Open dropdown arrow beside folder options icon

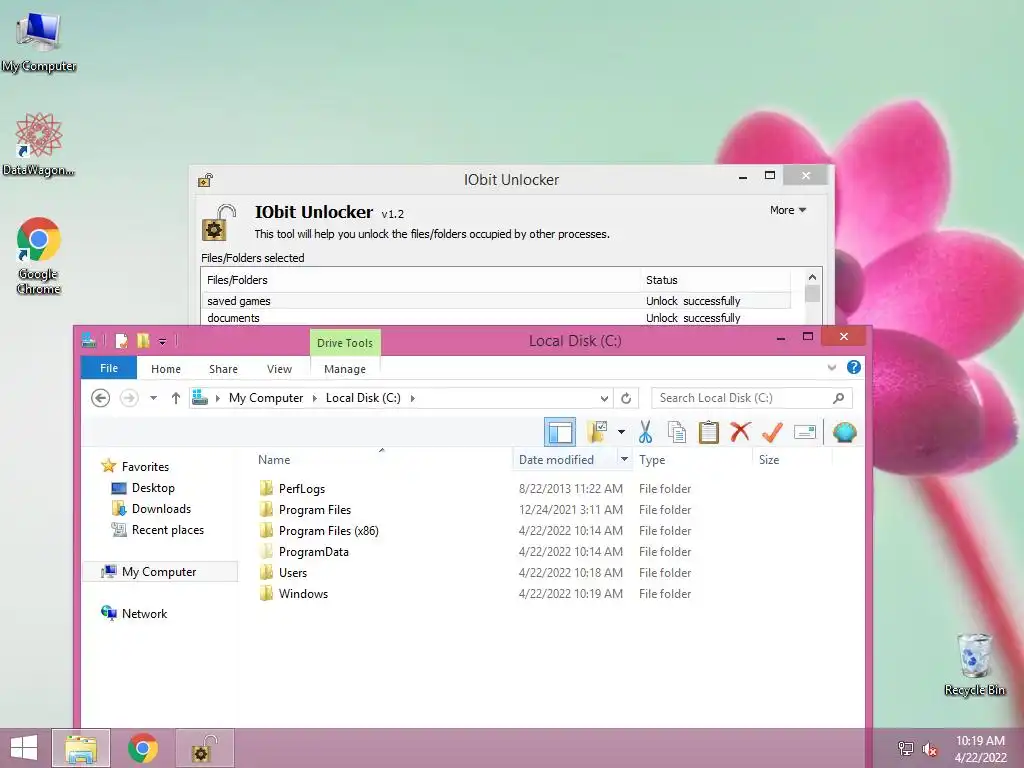[x=621, y=432]
